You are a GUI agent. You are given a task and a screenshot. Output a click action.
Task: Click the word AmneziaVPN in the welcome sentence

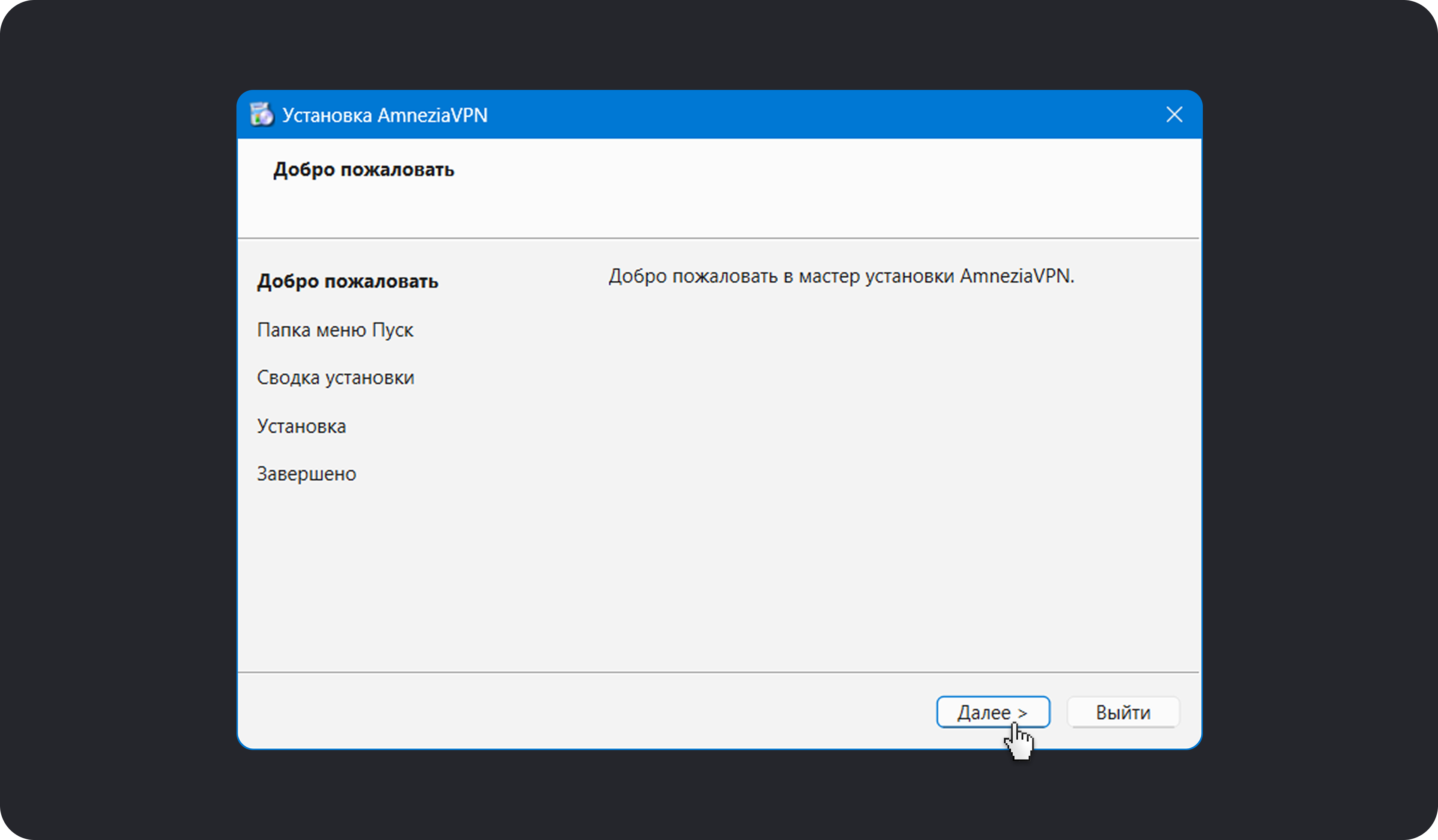coord(1015,277)
